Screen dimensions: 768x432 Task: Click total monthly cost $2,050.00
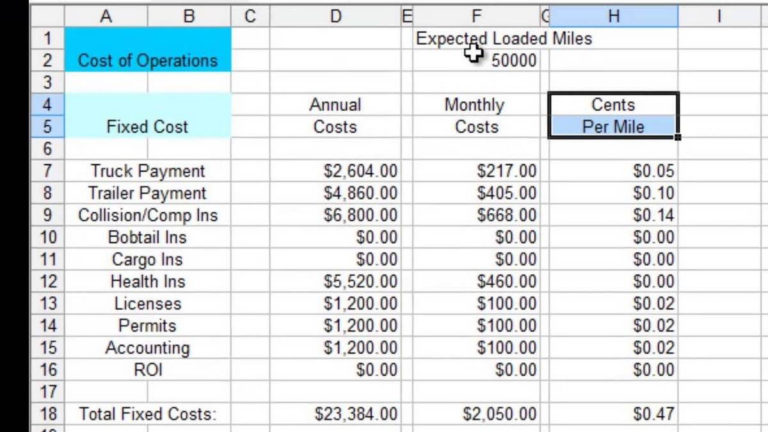point(499,413)
